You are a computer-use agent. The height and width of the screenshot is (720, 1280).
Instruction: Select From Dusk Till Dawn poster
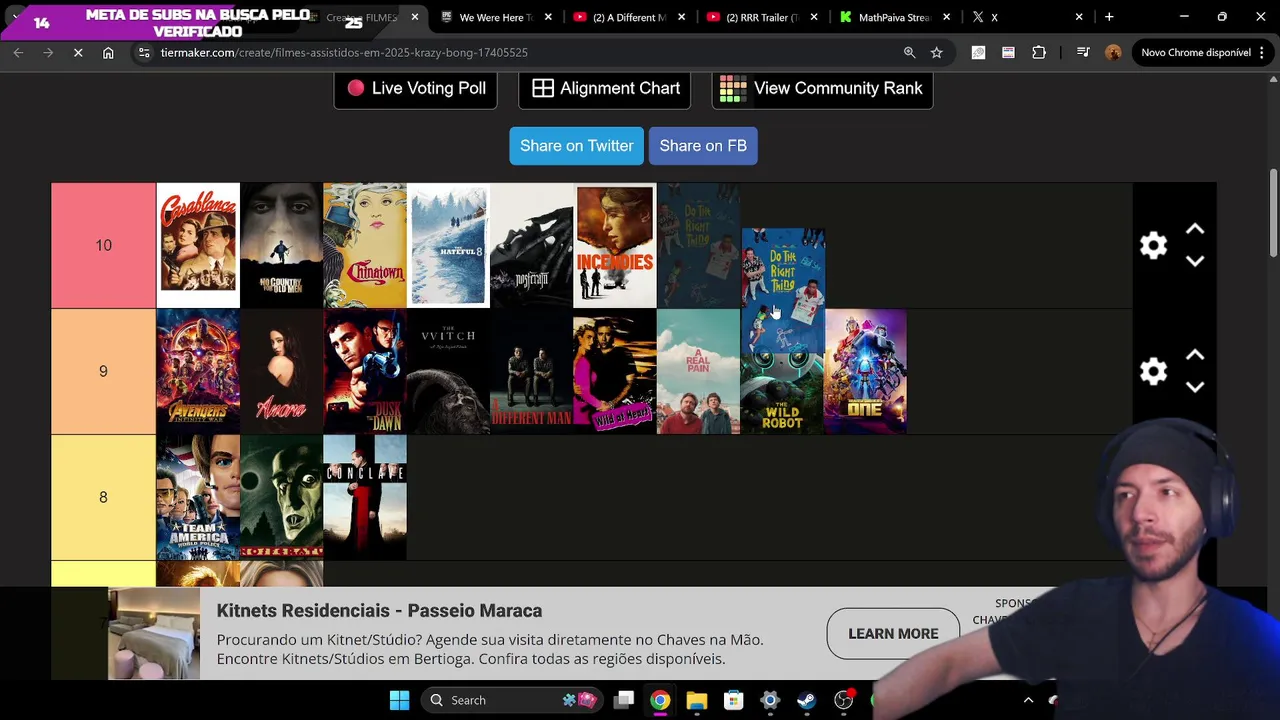pyautogui.click(x=365, y=371)
